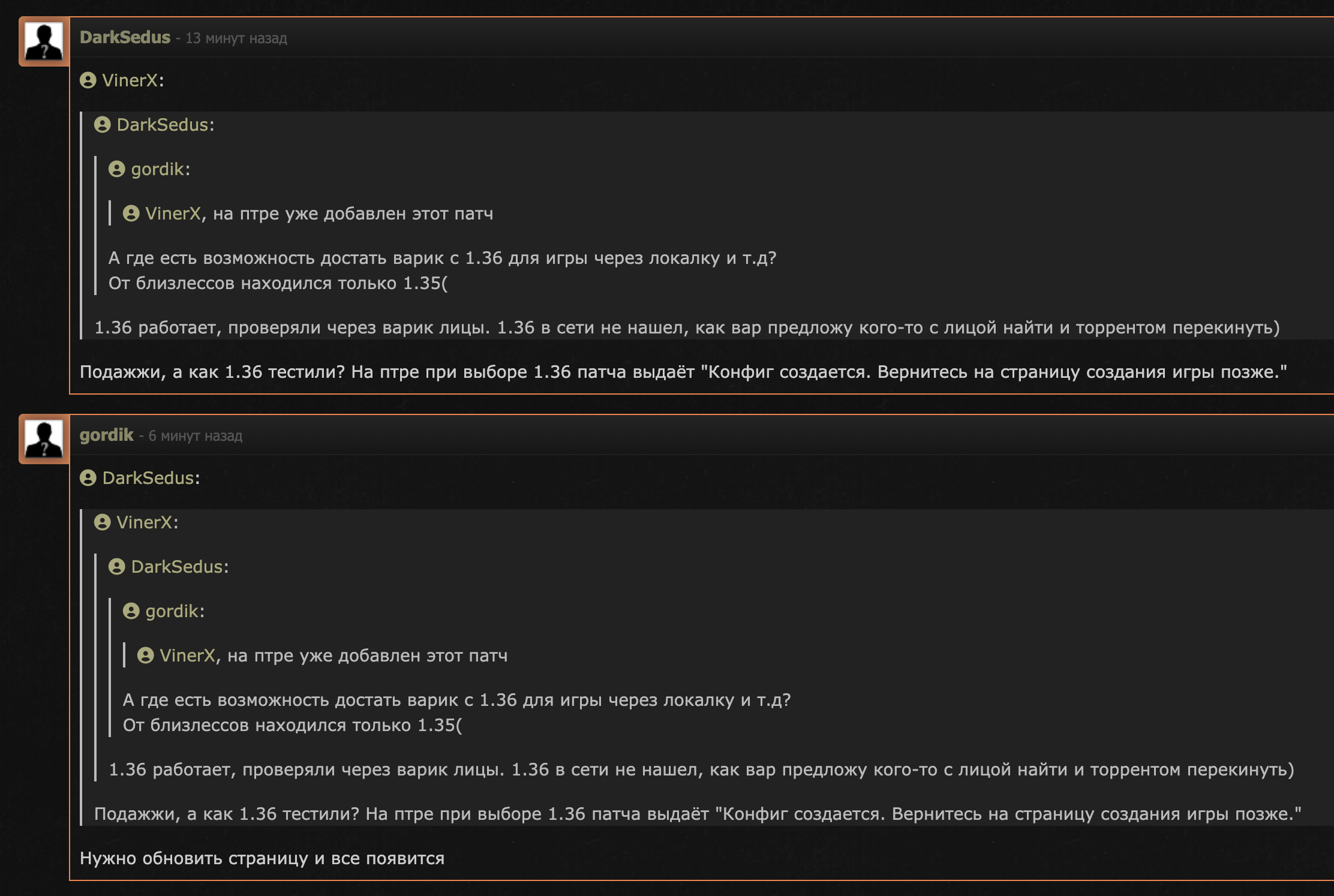Open gordik username quoted in DarkSedus's post

click(157, 169)
